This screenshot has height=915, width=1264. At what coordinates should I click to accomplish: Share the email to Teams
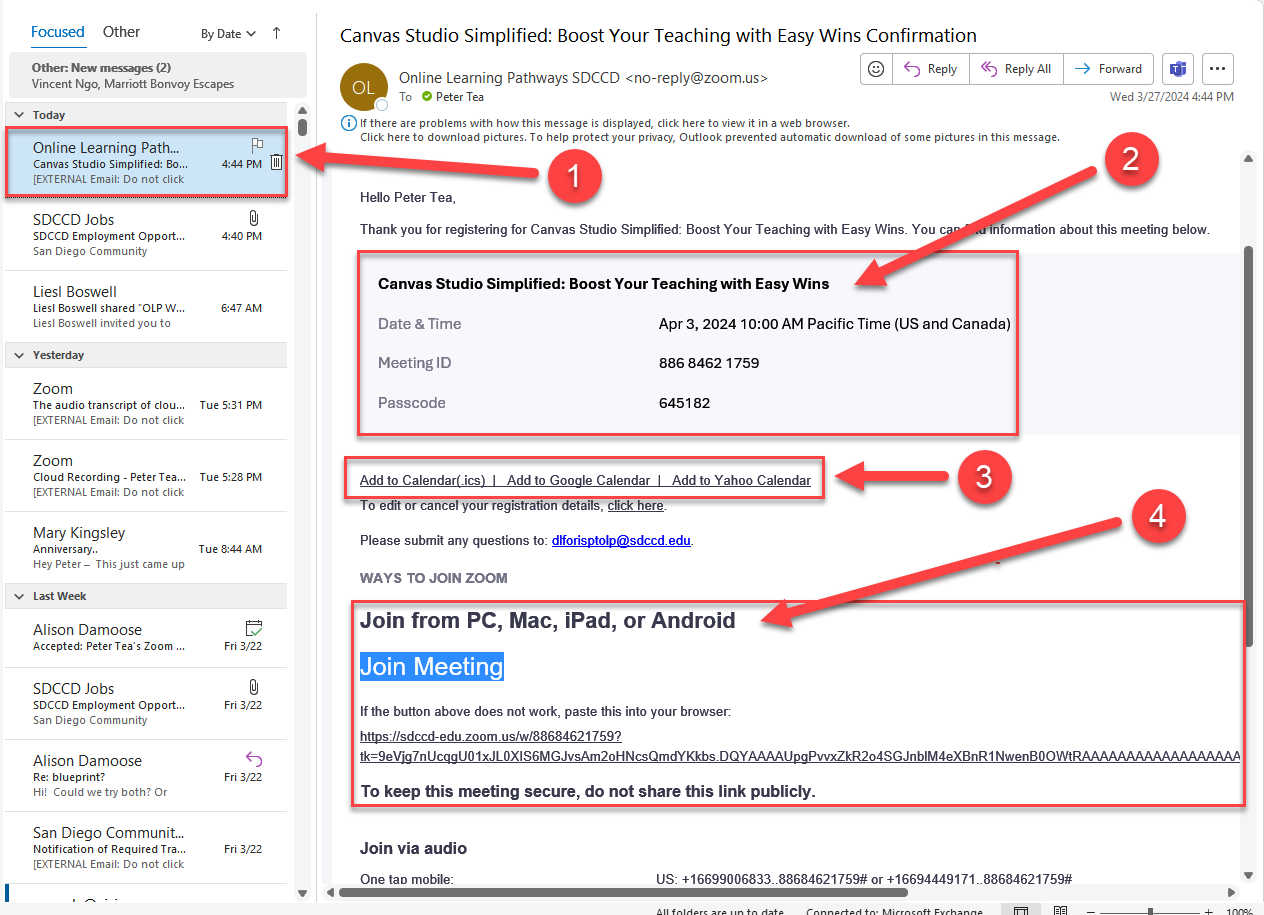(1178, 69)
